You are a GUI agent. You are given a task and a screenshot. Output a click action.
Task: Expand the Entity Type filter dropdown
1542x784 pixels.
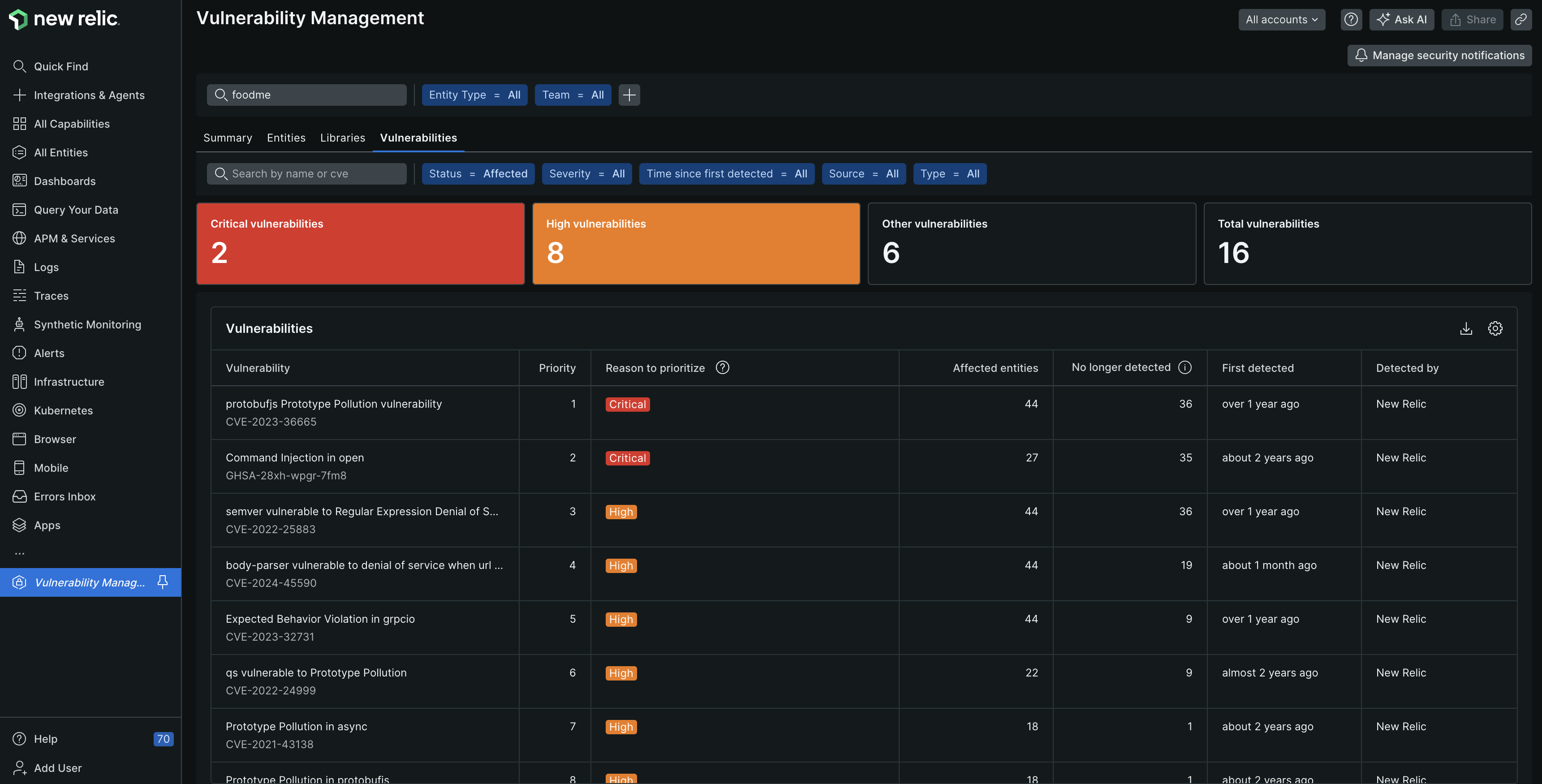[474, 94]
